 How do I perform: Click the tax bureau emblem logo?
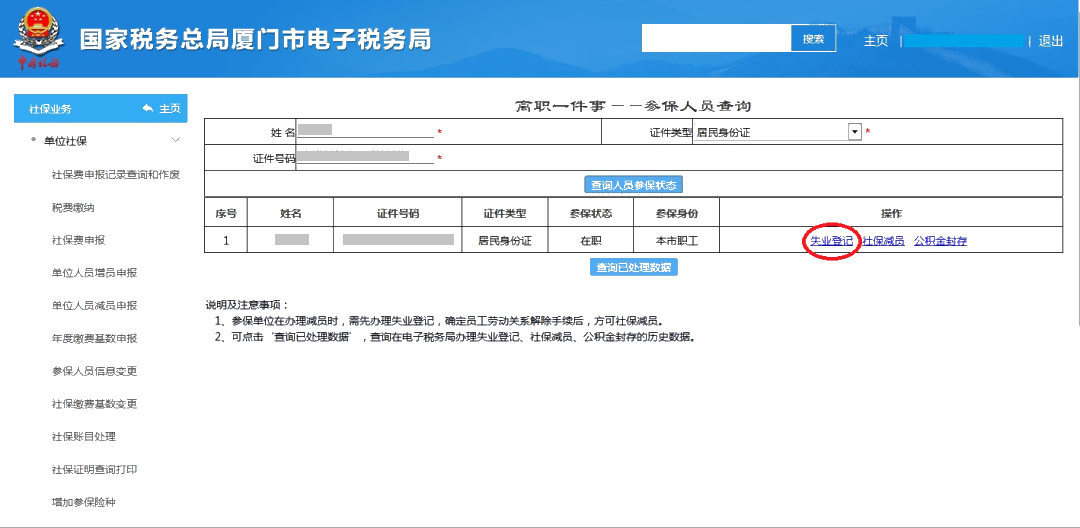pyautogui.click(x=38, y=37)
